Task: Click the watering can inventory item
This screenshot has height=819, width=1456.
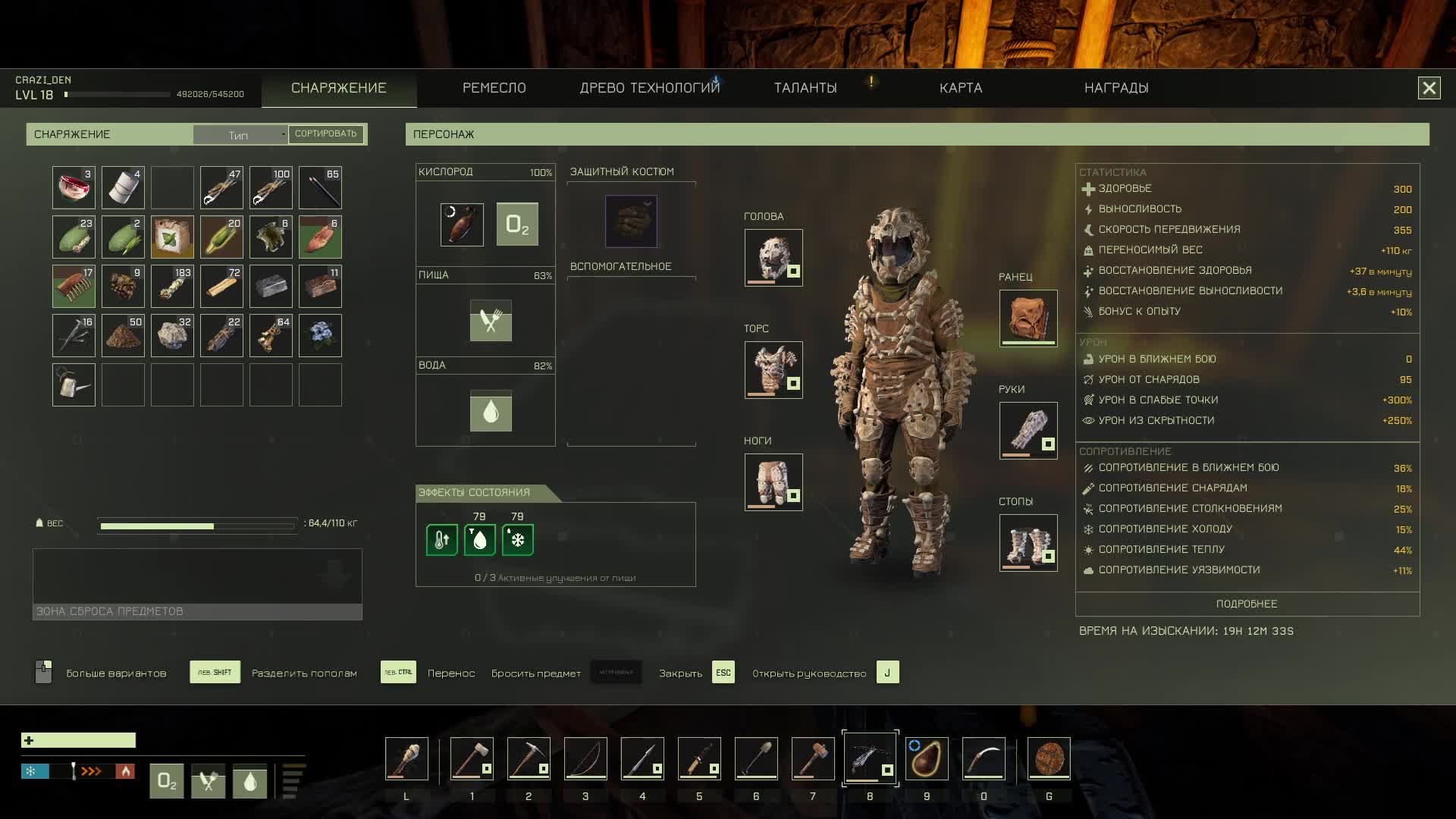Action: (74, 385)
